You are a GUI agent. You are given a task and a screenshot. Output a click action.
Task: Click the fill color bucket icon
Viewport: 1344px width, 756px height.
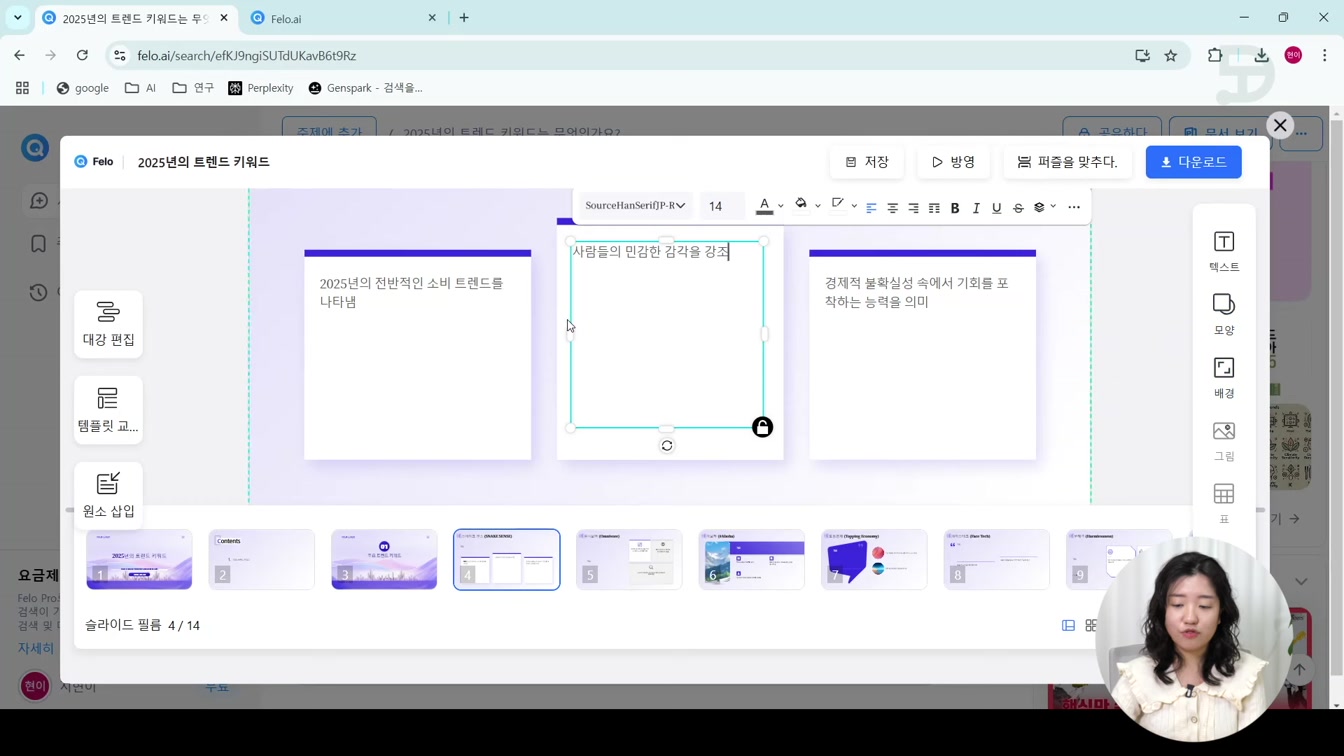pyautogui.click(x=801, y=205)
